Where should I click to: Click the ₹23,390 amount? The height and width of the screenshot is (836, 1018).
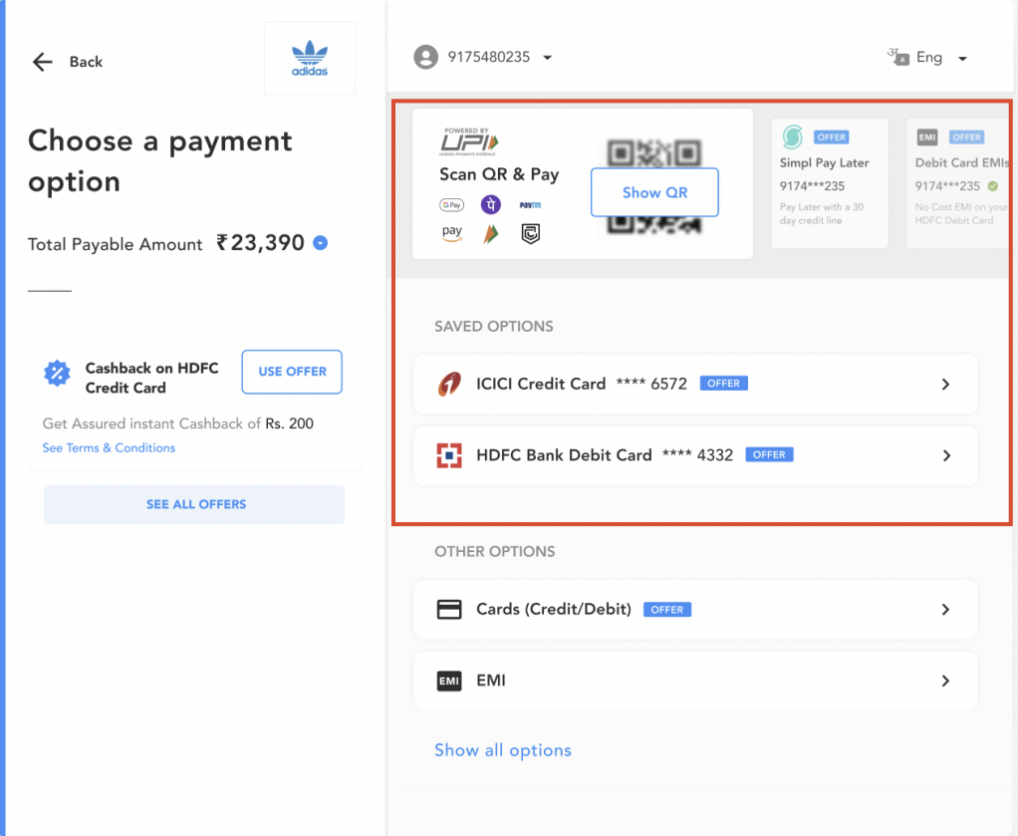click(260, 243)
